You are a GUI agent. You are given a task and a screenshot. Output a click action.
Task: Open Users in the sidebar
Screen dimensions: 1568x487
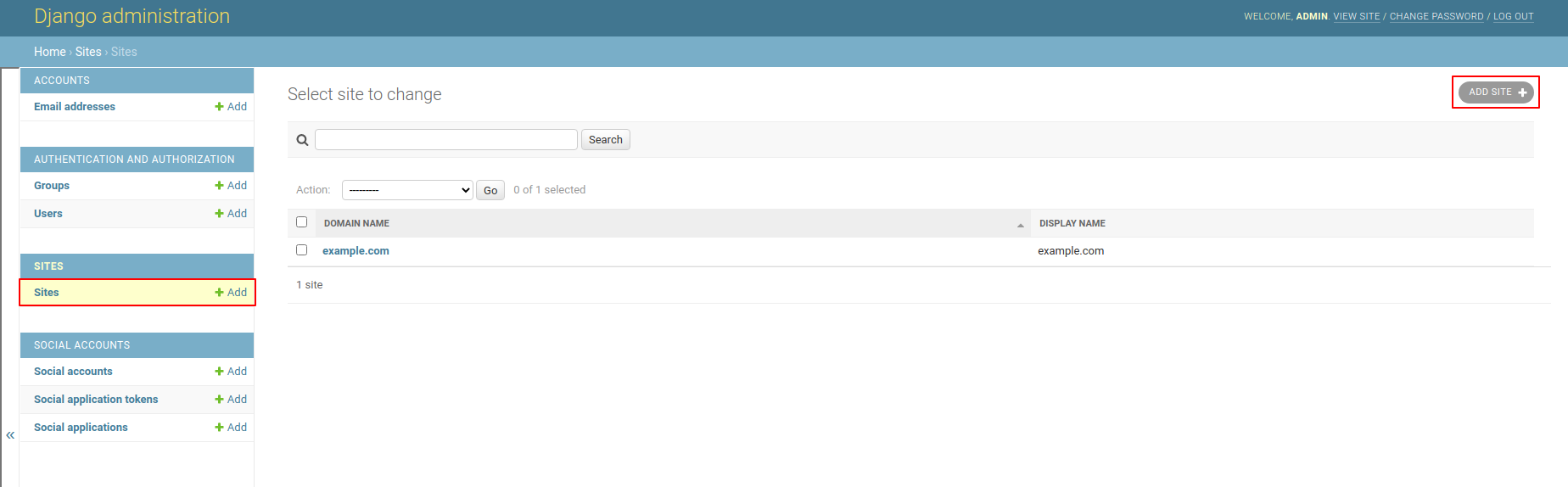click(48, 214)
